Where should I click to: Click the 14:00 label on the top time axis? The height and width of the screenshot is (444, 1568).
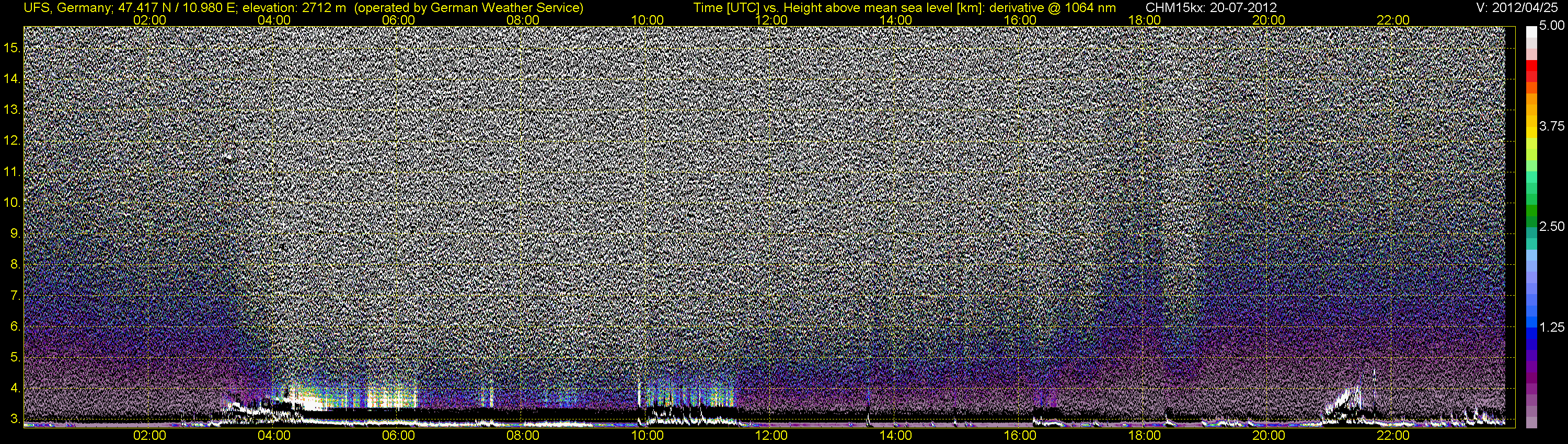[x=896, y=20]
